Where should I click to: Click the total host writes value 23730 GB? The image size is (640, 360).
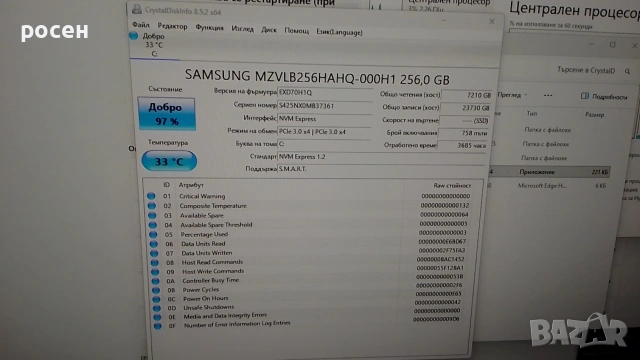click(466, 108)
